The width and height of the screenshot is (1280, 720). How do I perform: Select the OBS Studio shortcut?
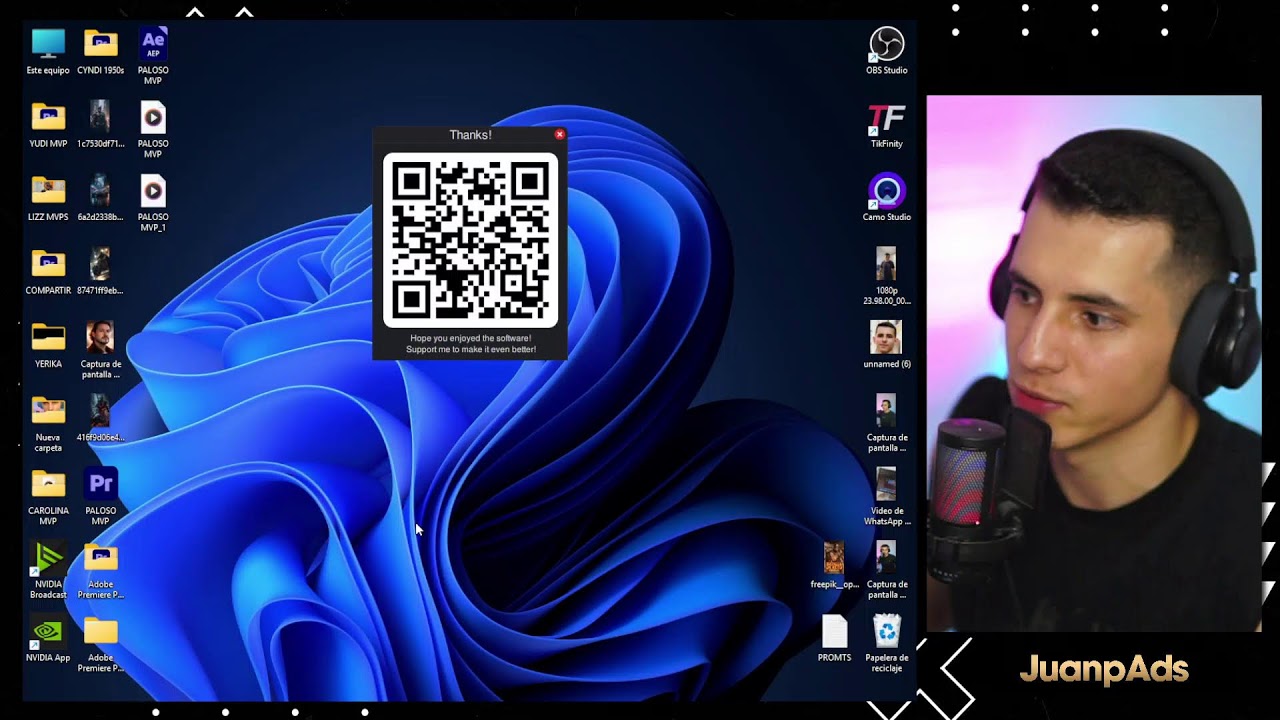click(887, 52)
